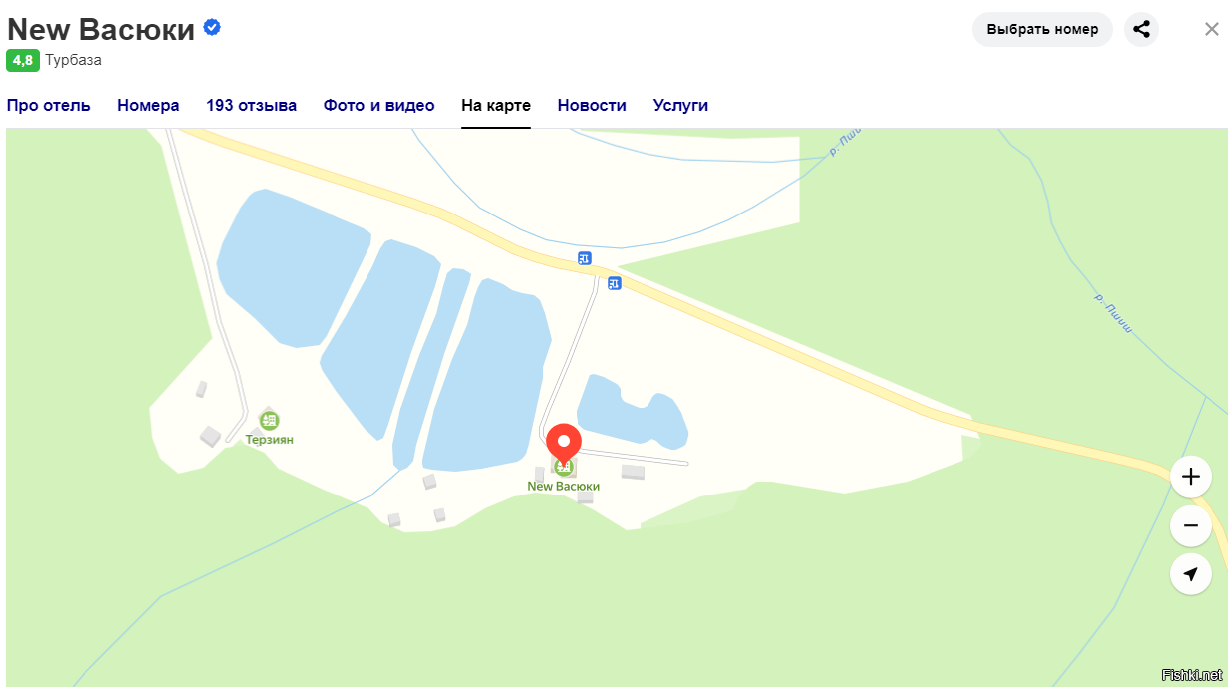The width and height of the screenshot is (1228, 687).
Task: Click the share icon button
Action: (1141, 29)
